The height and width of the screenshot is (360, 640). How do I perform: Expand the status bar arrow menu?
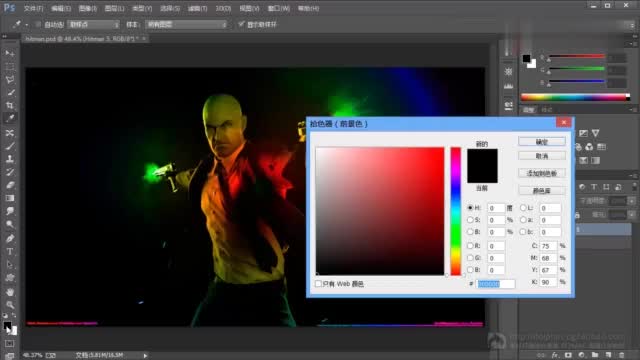coord(145,356)
